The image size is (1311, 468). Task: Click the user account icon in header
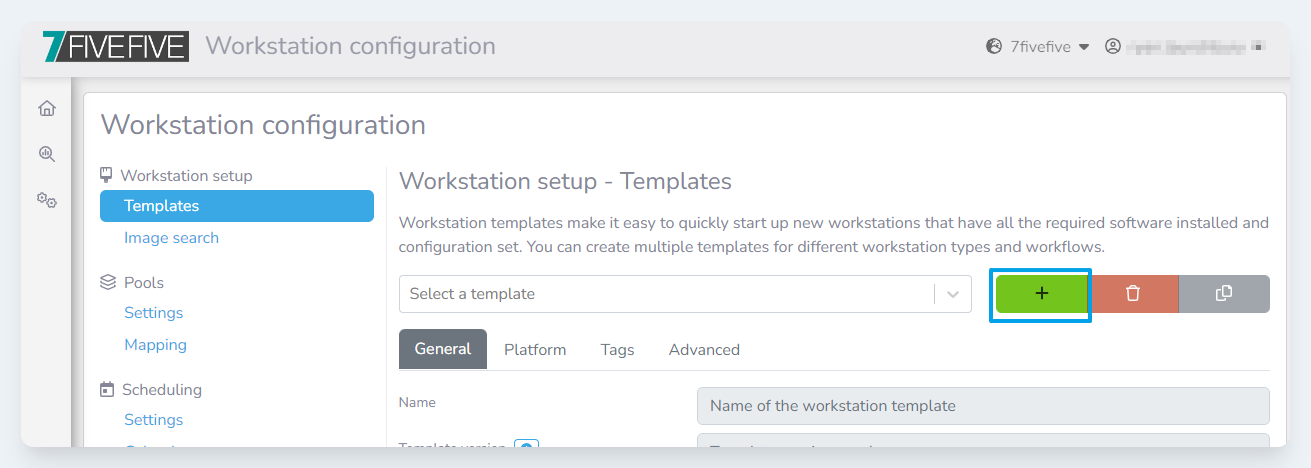click(1113, 46)
